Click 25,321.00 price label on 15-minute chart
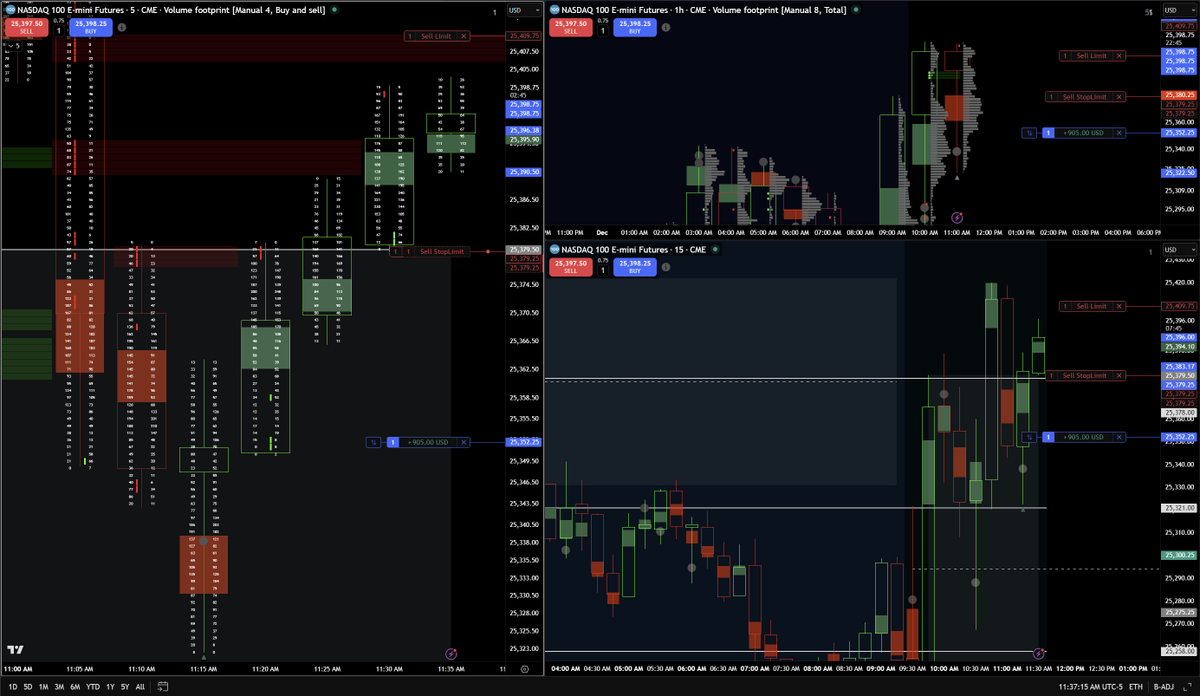The height and width of the screenshot is (696, 1200). [1177, 508]
